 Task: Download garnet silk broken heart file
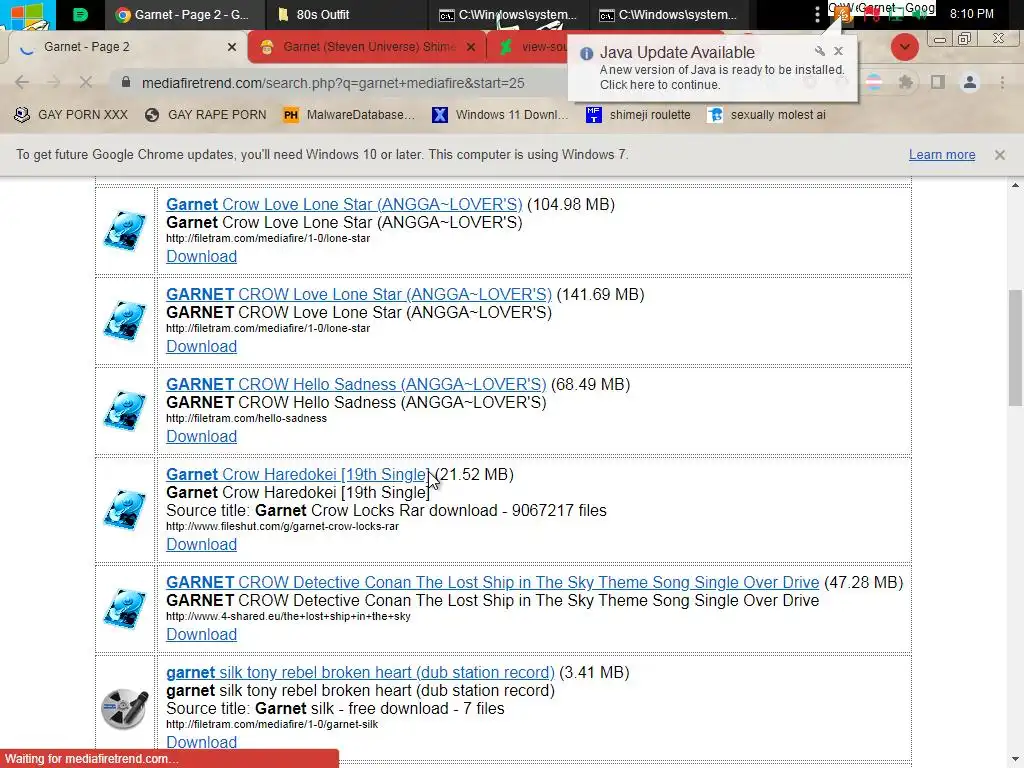pos(201,742)
